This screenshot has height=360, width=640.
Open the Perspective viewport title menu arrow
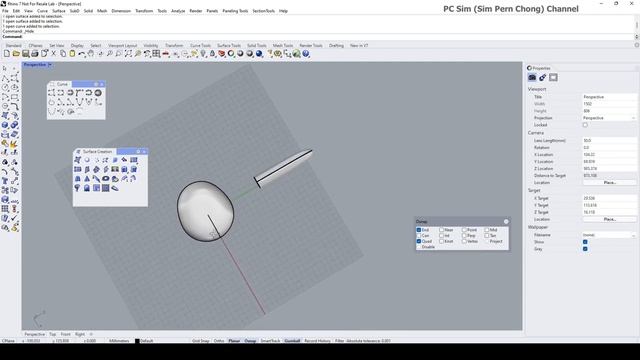(50, 64)
